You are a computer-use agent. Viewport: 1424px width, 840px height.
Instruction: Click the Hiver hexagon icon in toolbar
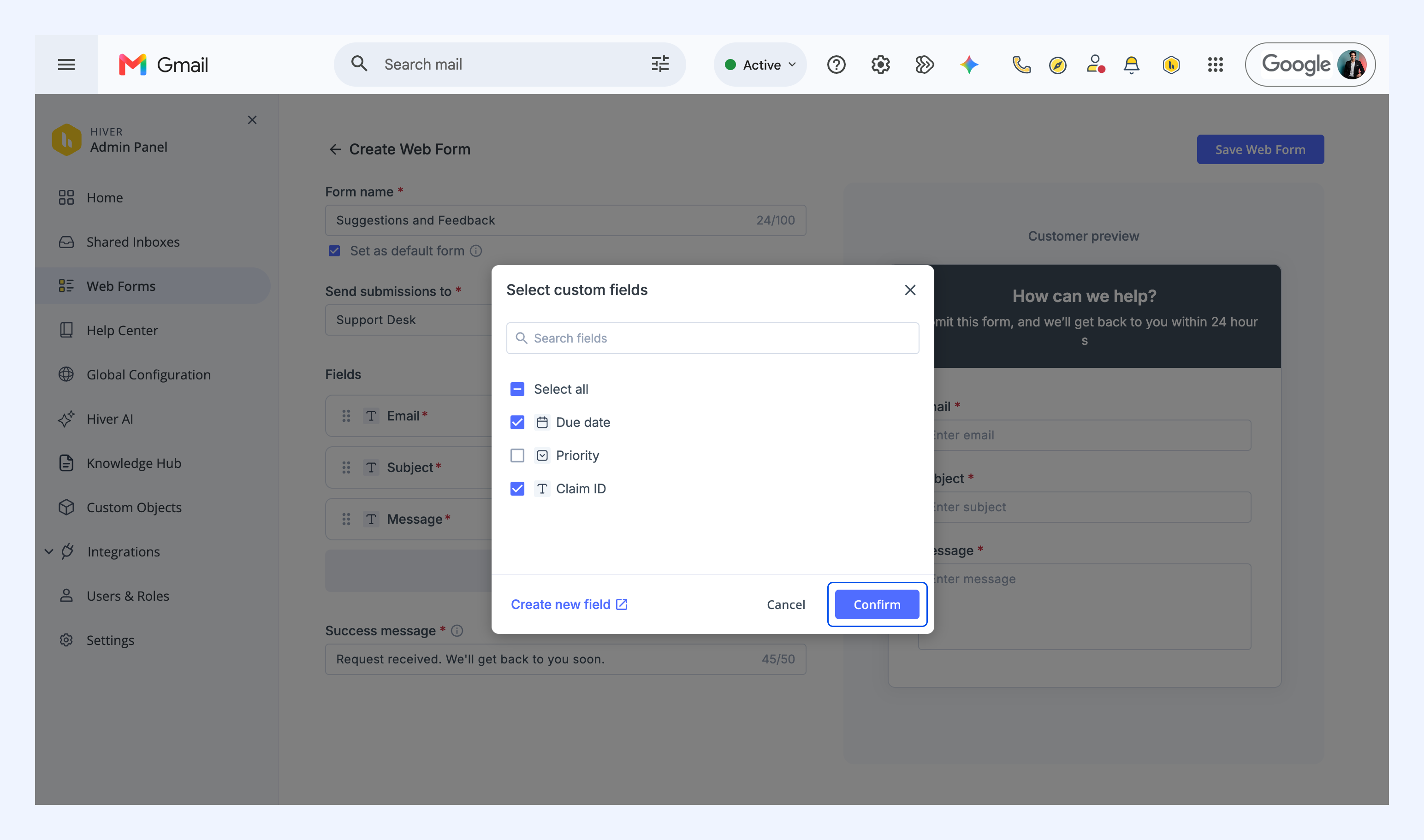[x=1171, y=65]
